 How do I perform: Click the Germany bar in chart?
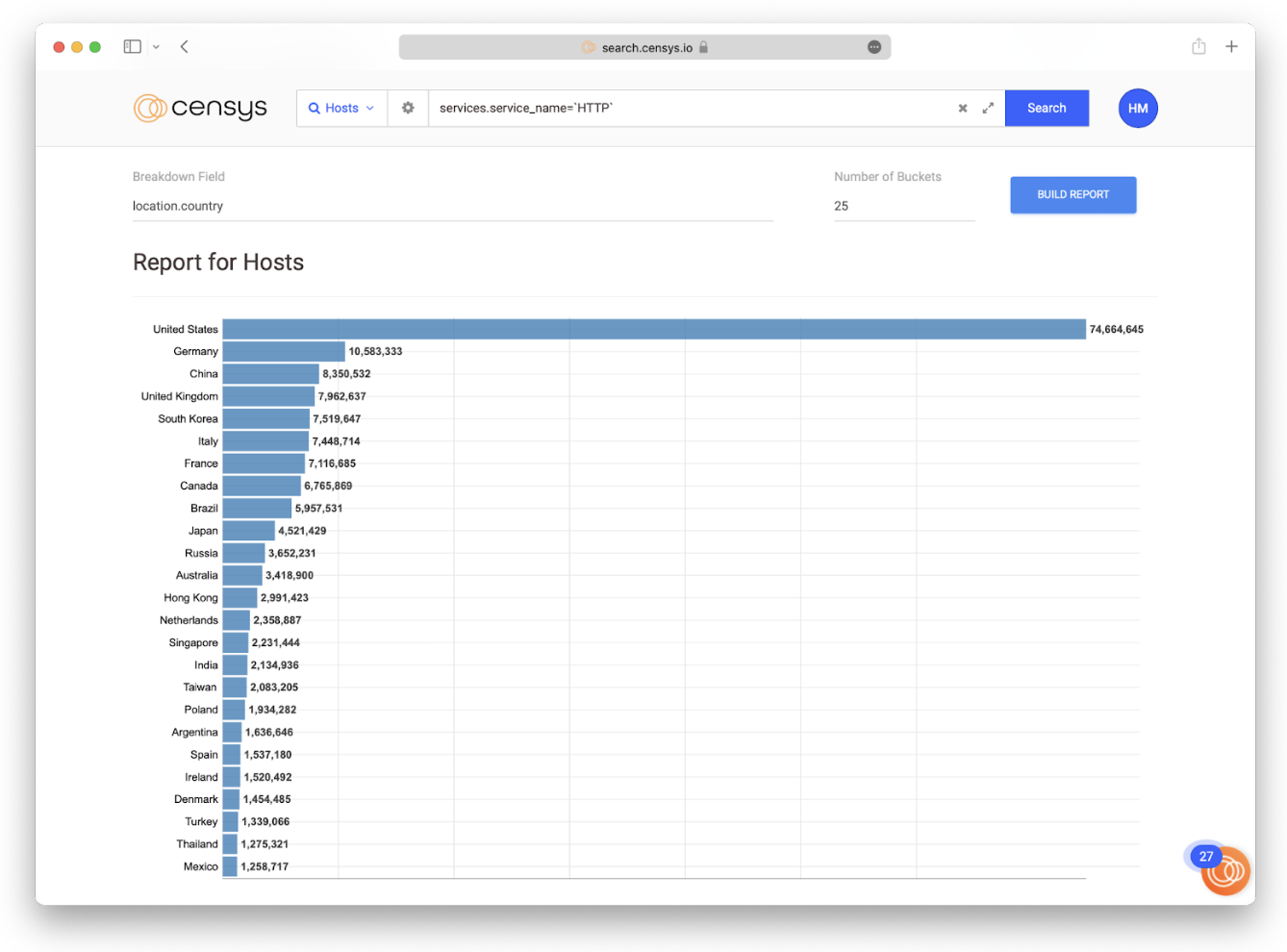(284, 352)
